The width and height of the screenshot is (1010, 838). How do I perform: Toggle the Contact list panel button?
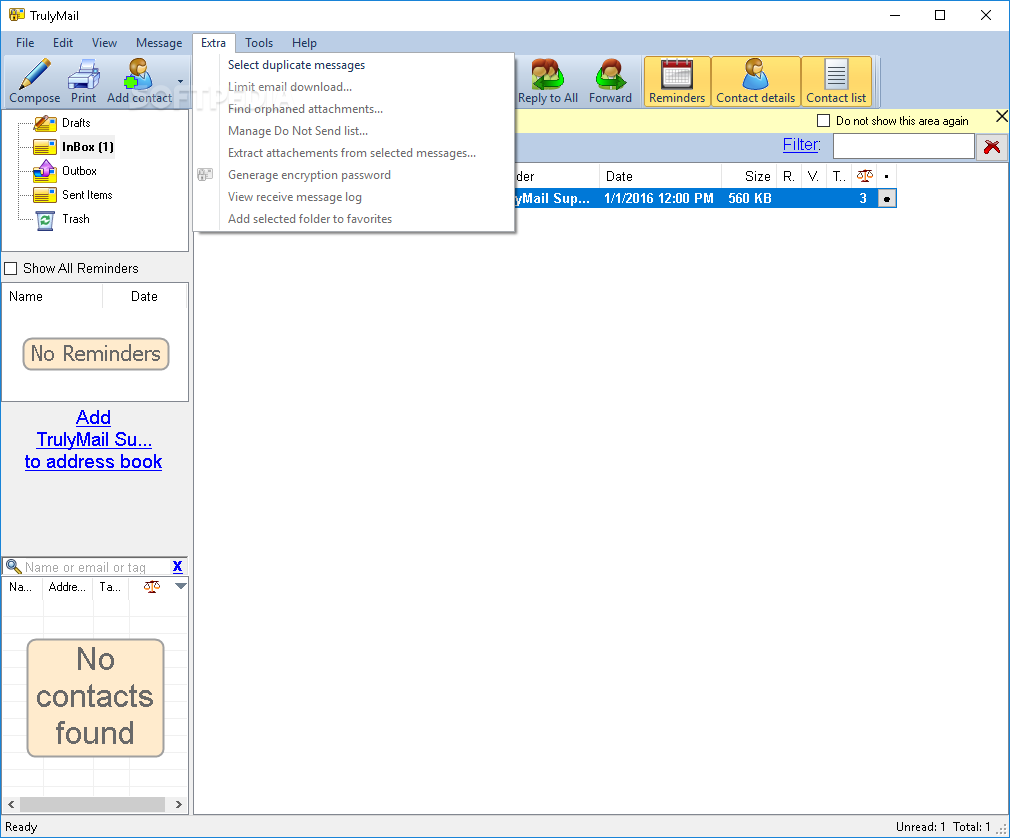tap(836, 81)
